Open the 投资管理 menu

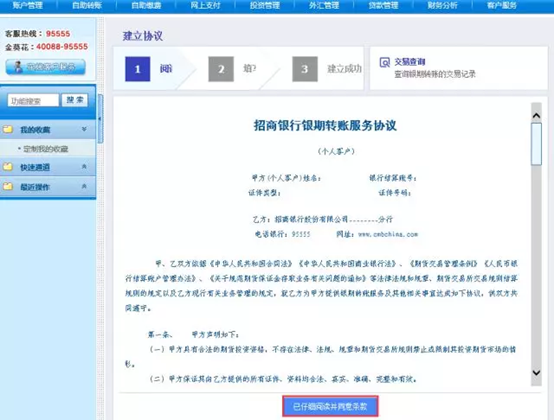[265, 5]
